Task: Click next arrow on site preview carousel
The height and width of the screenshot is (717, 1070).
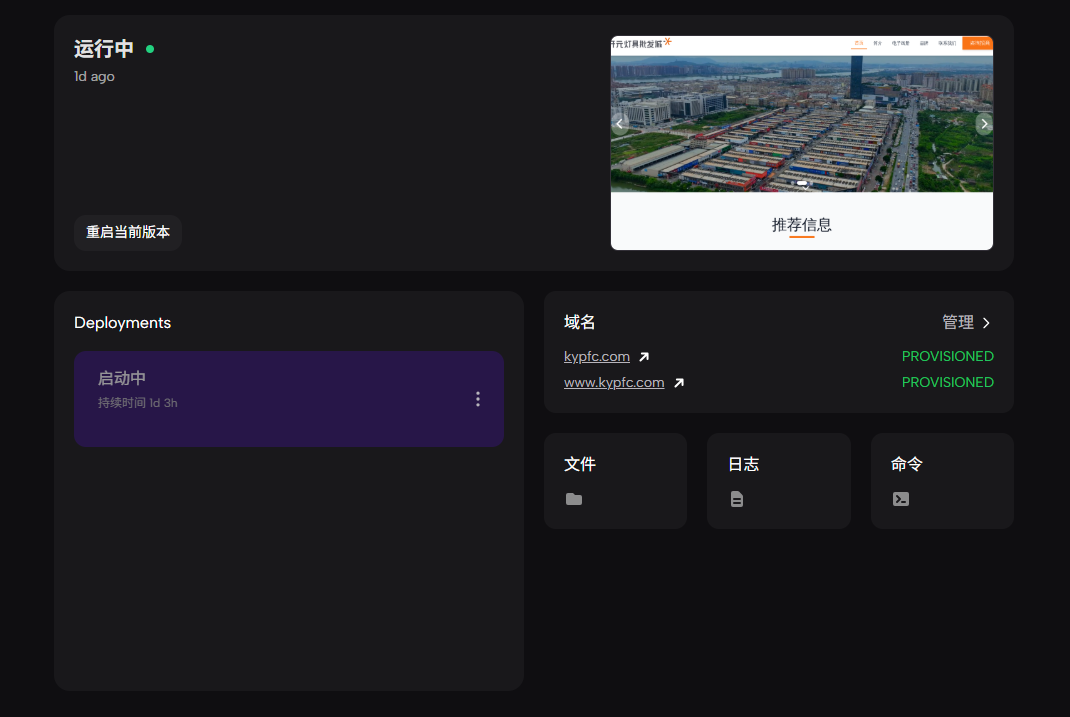Action: coord(984,124)
